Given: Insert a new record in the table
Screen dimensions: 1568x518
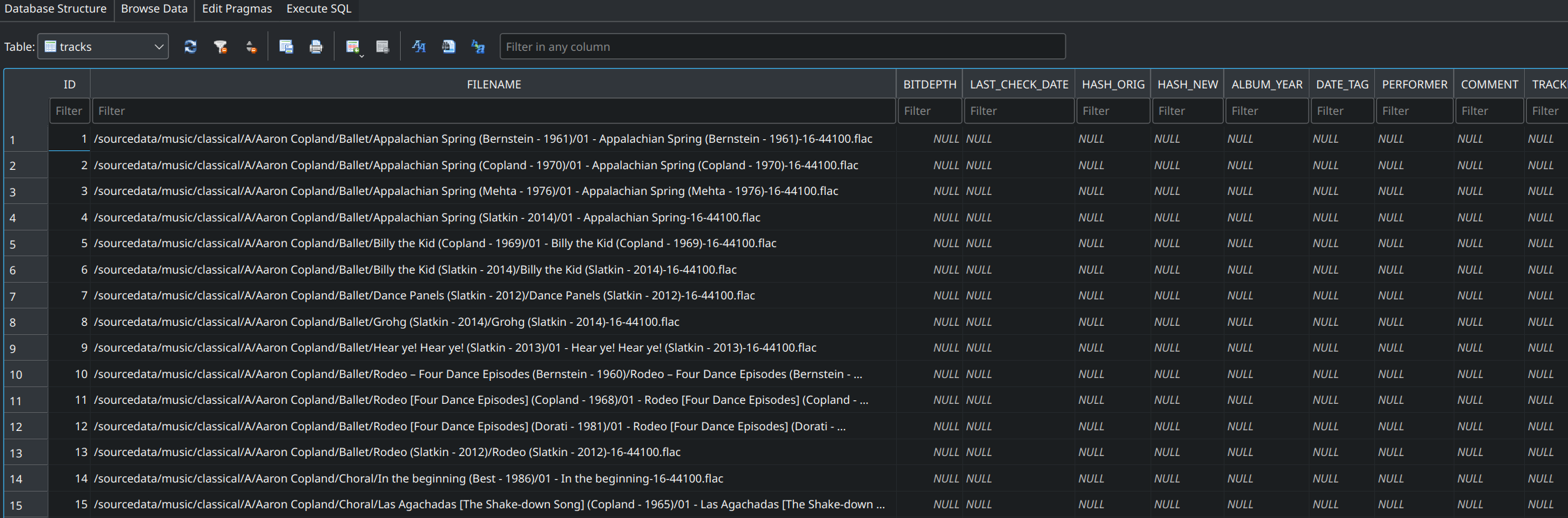Looking at the screenshot, I should tap(352, 47).
